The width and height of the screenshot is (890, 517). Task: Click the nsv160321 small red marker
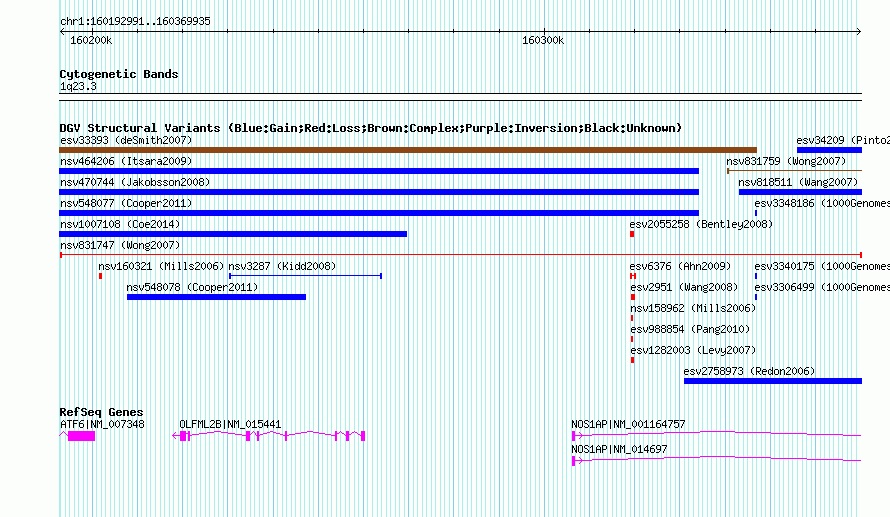(100, 276)
